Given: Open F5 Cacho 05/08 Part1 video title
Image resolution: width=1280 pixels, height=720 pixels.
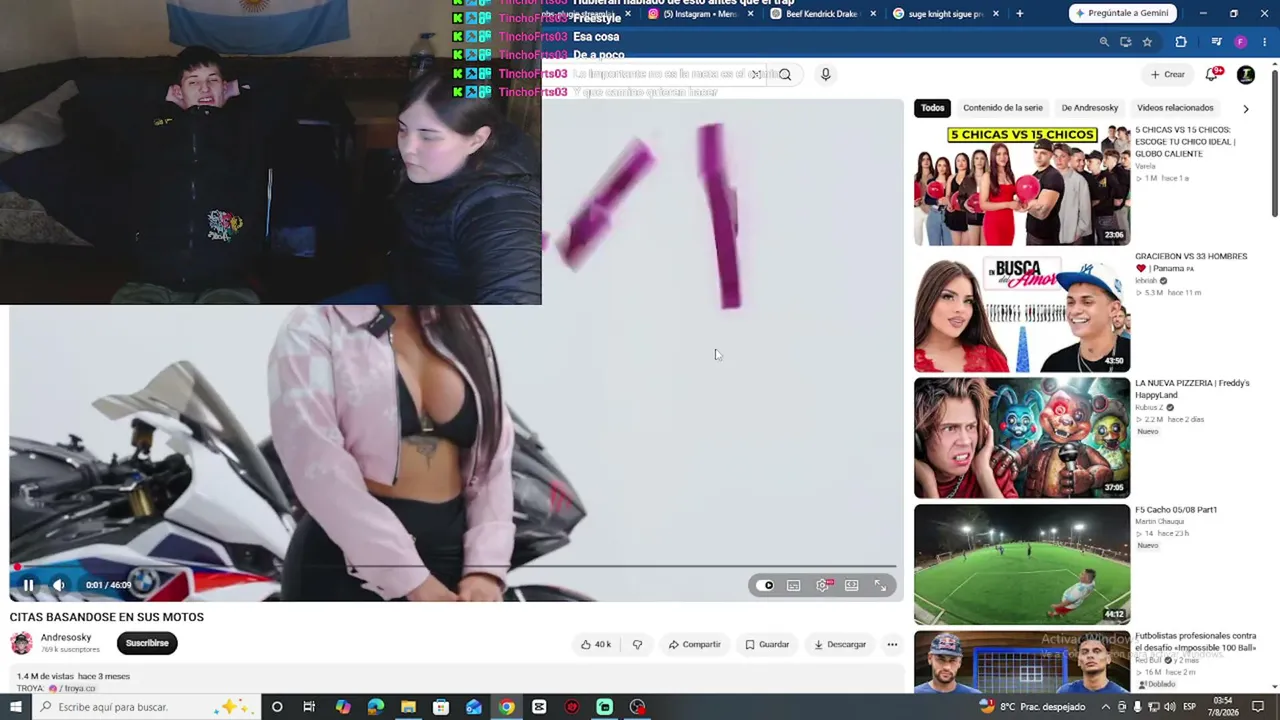Looking at the screenshot, I should [1175, 510].
